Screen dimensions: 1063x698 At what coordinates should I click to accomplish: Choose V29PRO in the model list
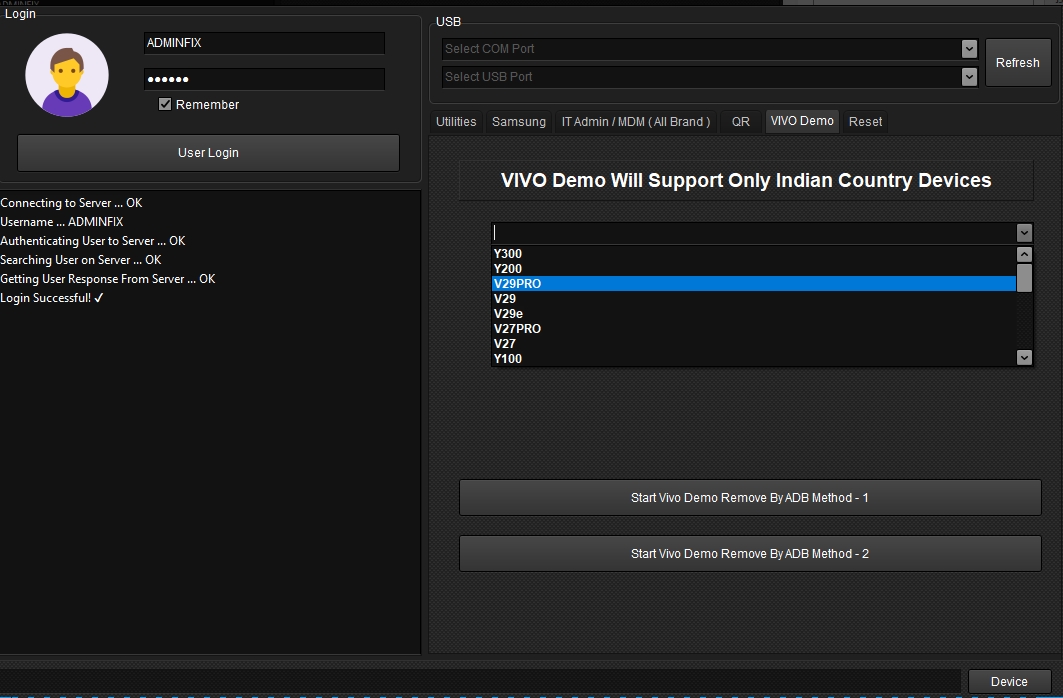coord(753,284)
